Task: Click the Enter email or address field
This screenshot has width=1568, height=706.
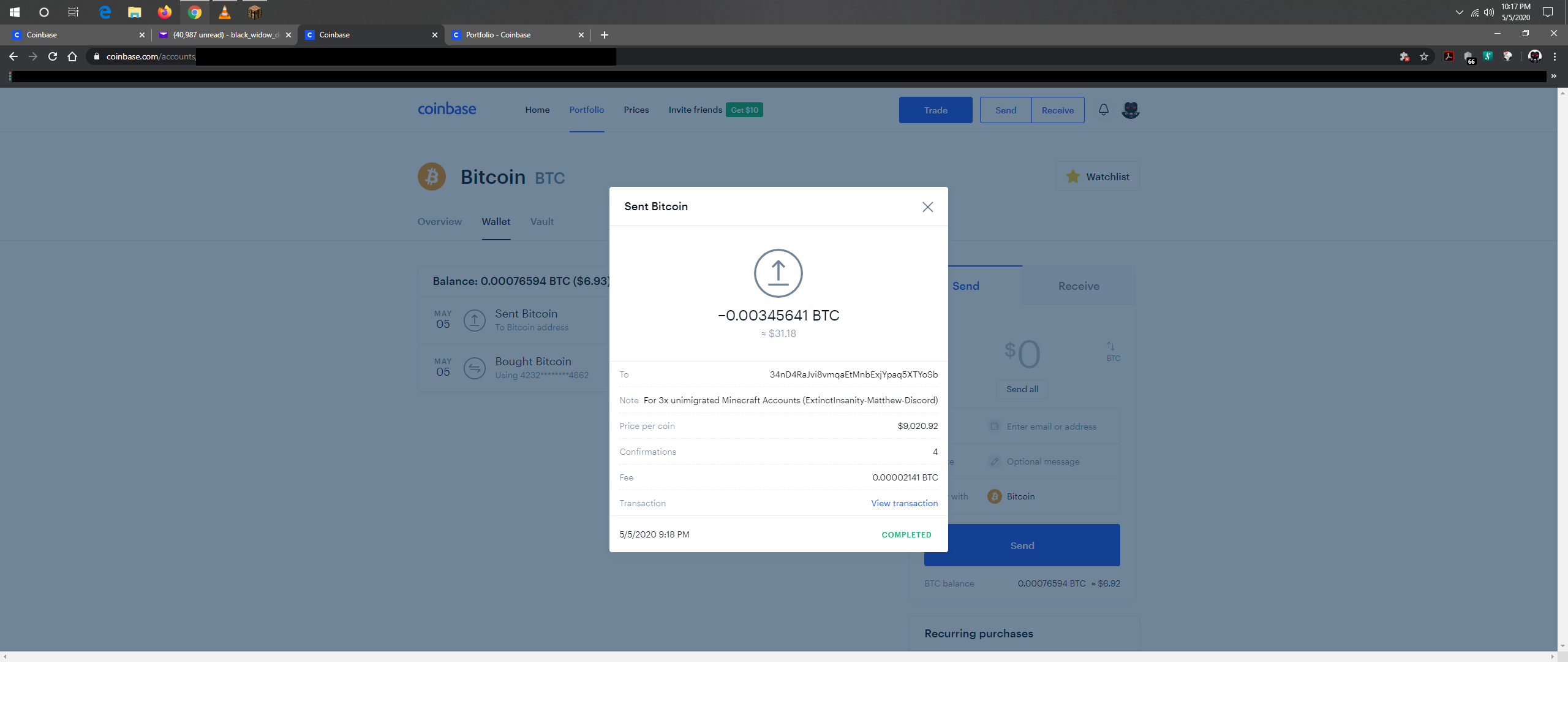Action: (x=1051, y=427)
